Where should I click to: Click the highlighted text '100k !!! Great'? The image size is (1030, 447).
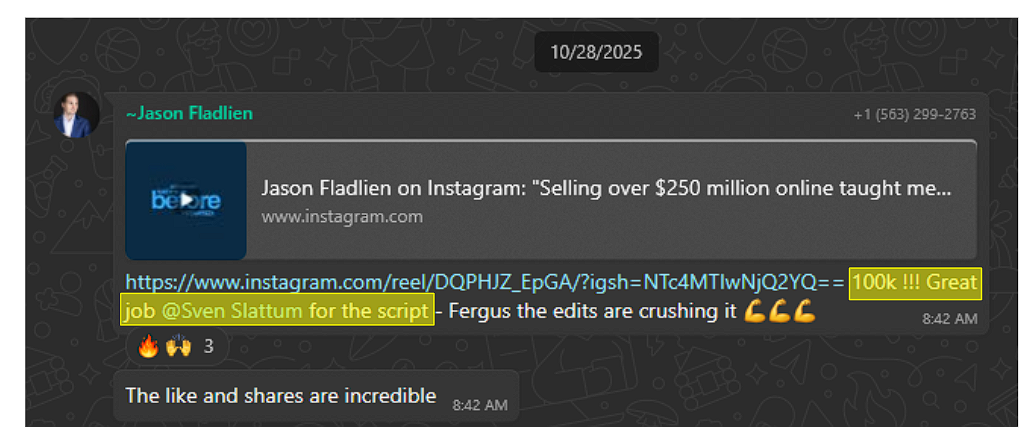click(913, 283)
